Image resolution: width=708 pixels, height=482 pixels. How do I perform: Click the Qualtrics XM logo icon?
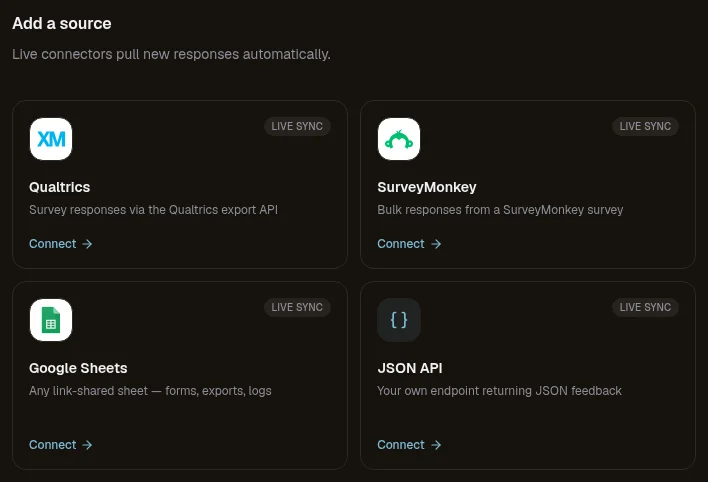[x=51, y=139]
